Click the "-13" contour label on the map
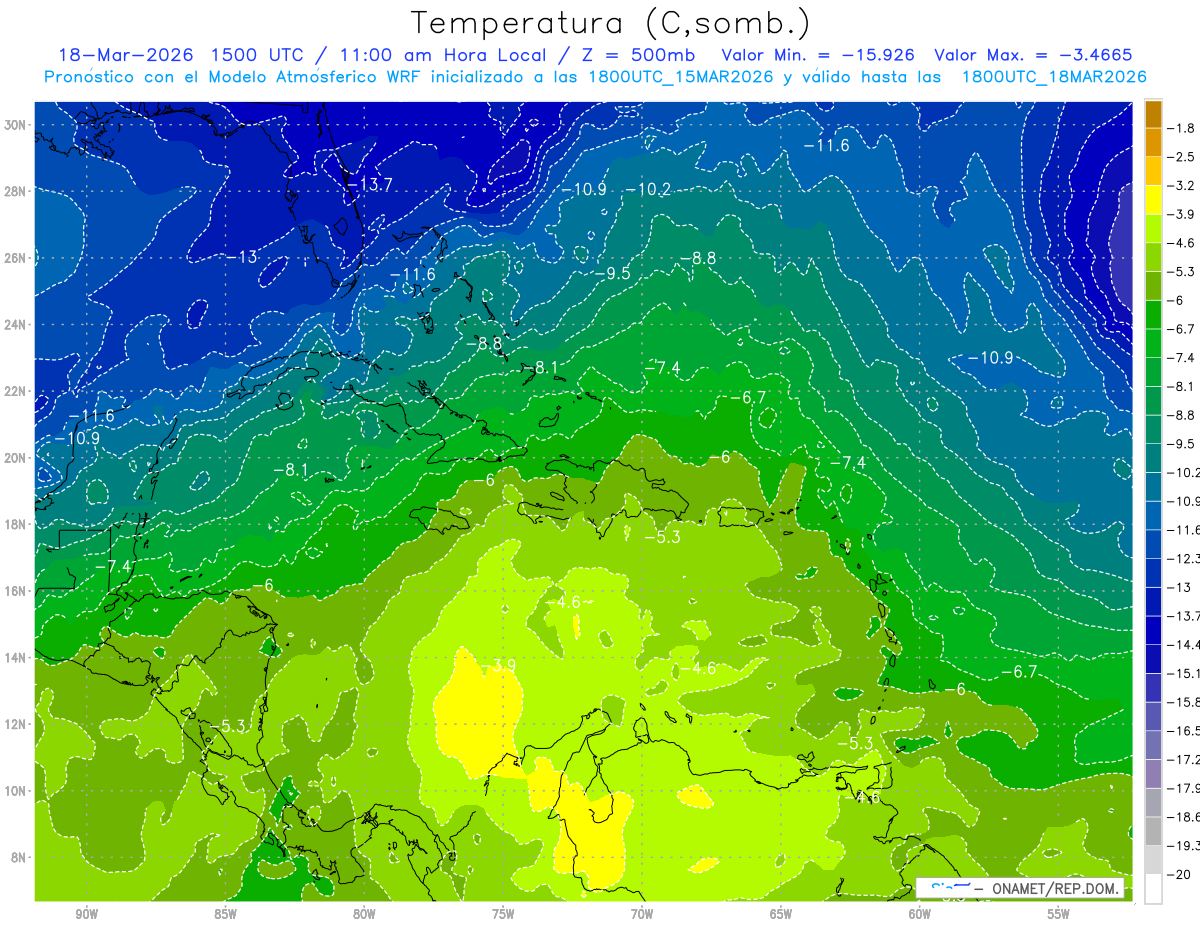The width and height of the screenshot is (1200, 927). click(242, 257)
